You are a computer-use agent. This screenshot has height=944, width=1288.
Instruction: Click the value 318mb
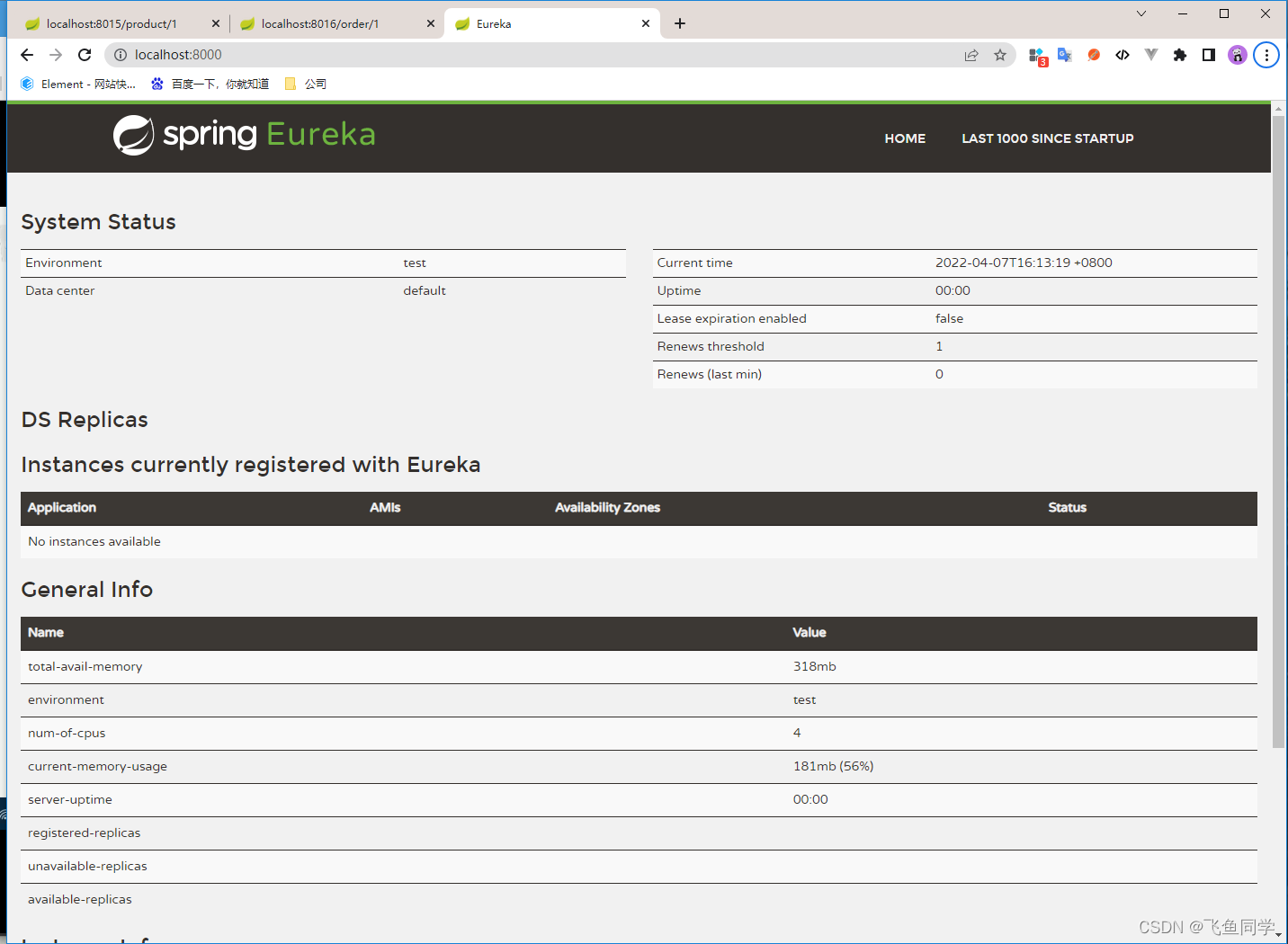click(x=815, y=666)
